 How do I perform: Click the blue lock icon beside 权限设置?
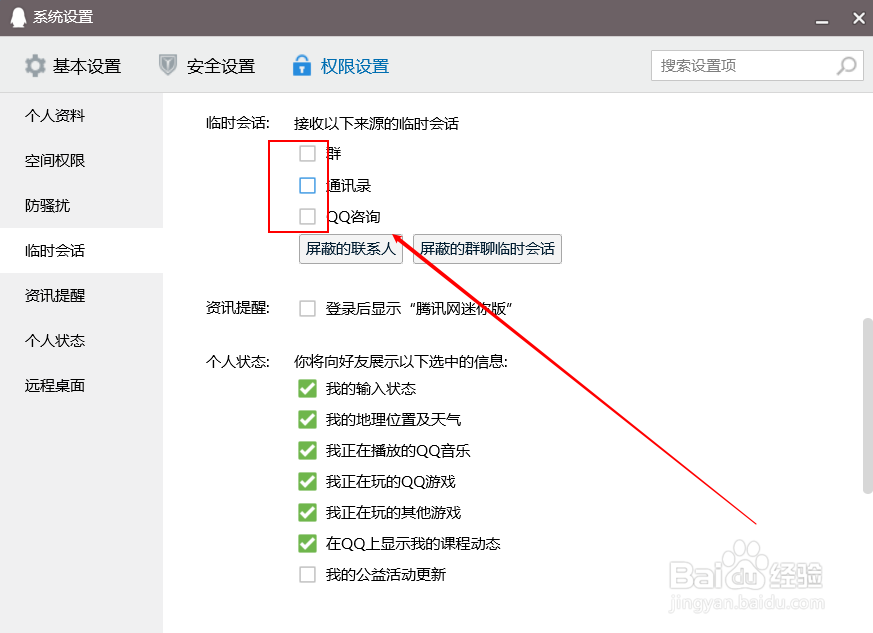pyautogui.click(x=302, y=65)
